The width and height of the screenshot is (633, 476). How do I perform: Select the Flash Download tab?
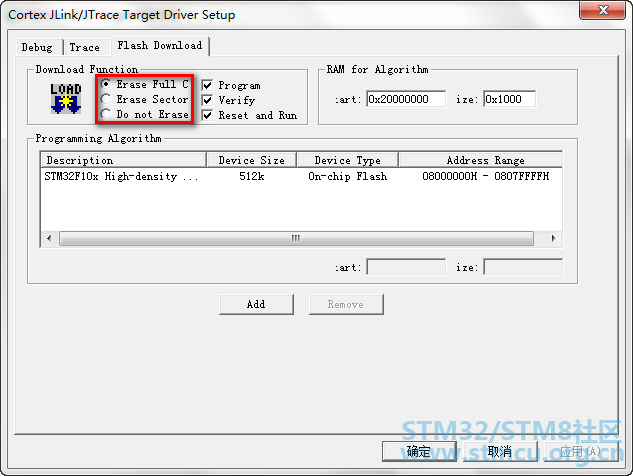tap(160, 46)
